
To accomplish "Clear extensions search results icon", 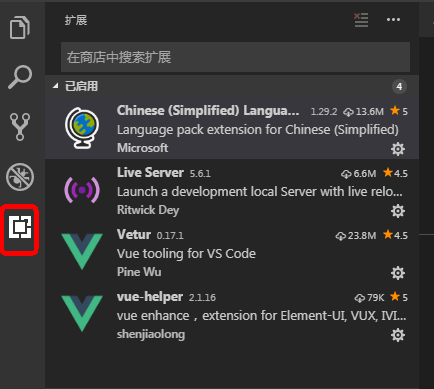I will point(361,20).
